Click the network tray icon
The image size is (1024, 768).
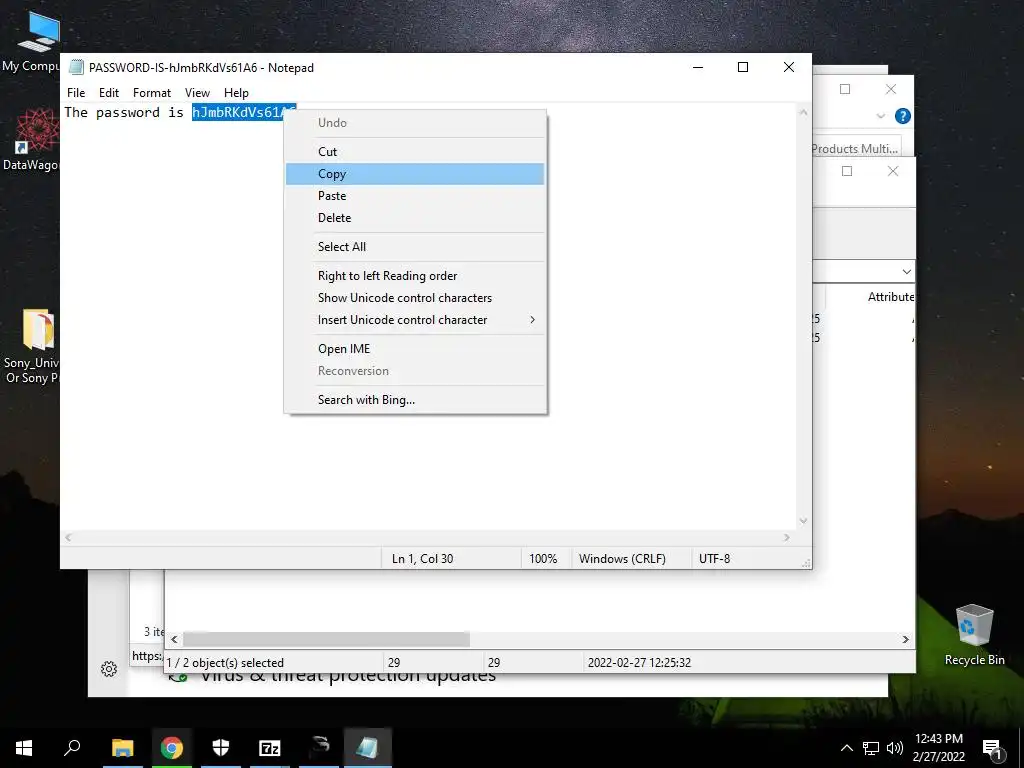[871, 748]
